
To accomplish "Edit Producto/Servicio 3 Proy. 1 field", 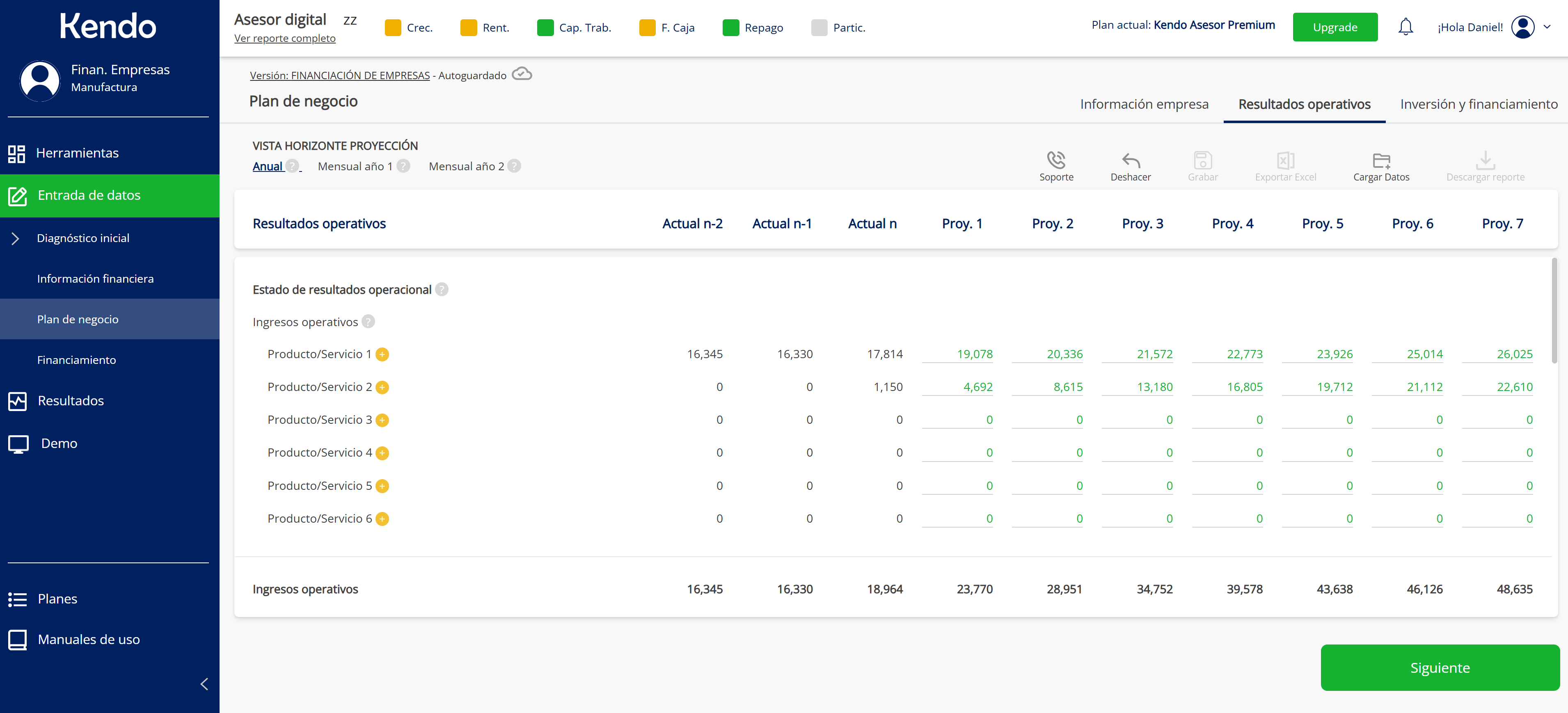I will tap(957, 420).
